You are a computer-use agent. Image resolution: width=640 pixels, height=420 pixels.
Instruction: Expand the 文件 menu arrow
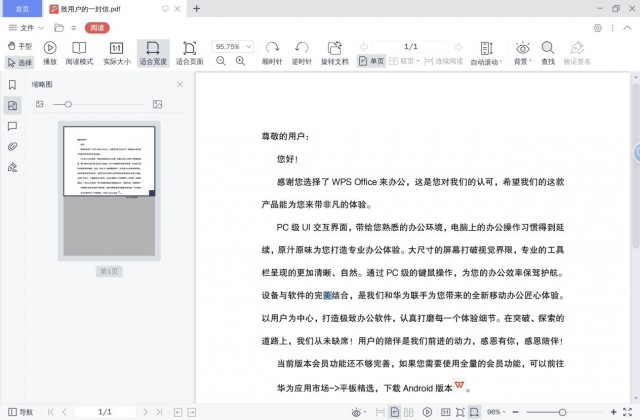(x=41, y=28)
